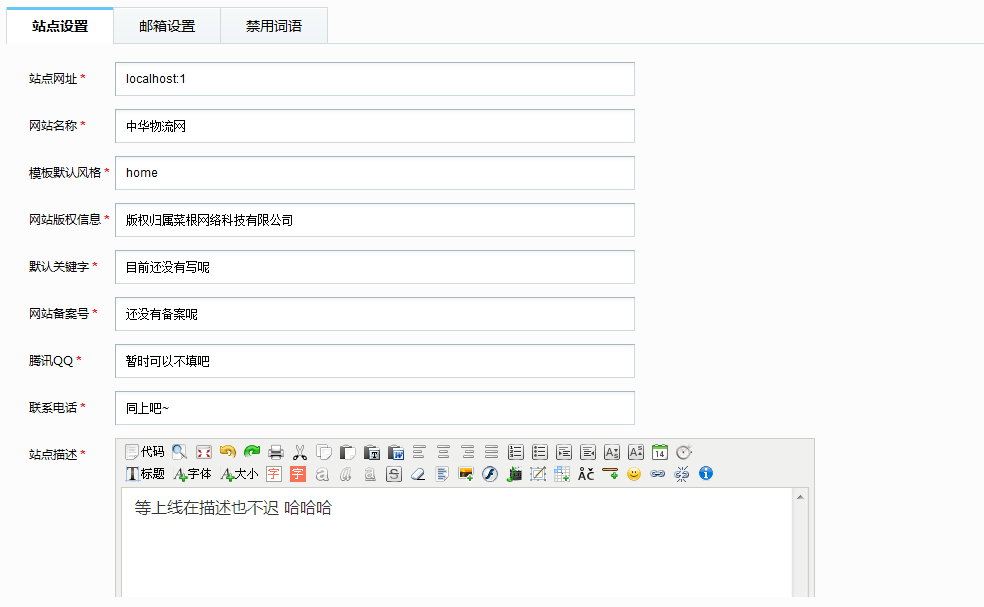The height and width of the screenshot is (607, 984).
Task: Click the printer icon in editor
Action: (276, 452)
